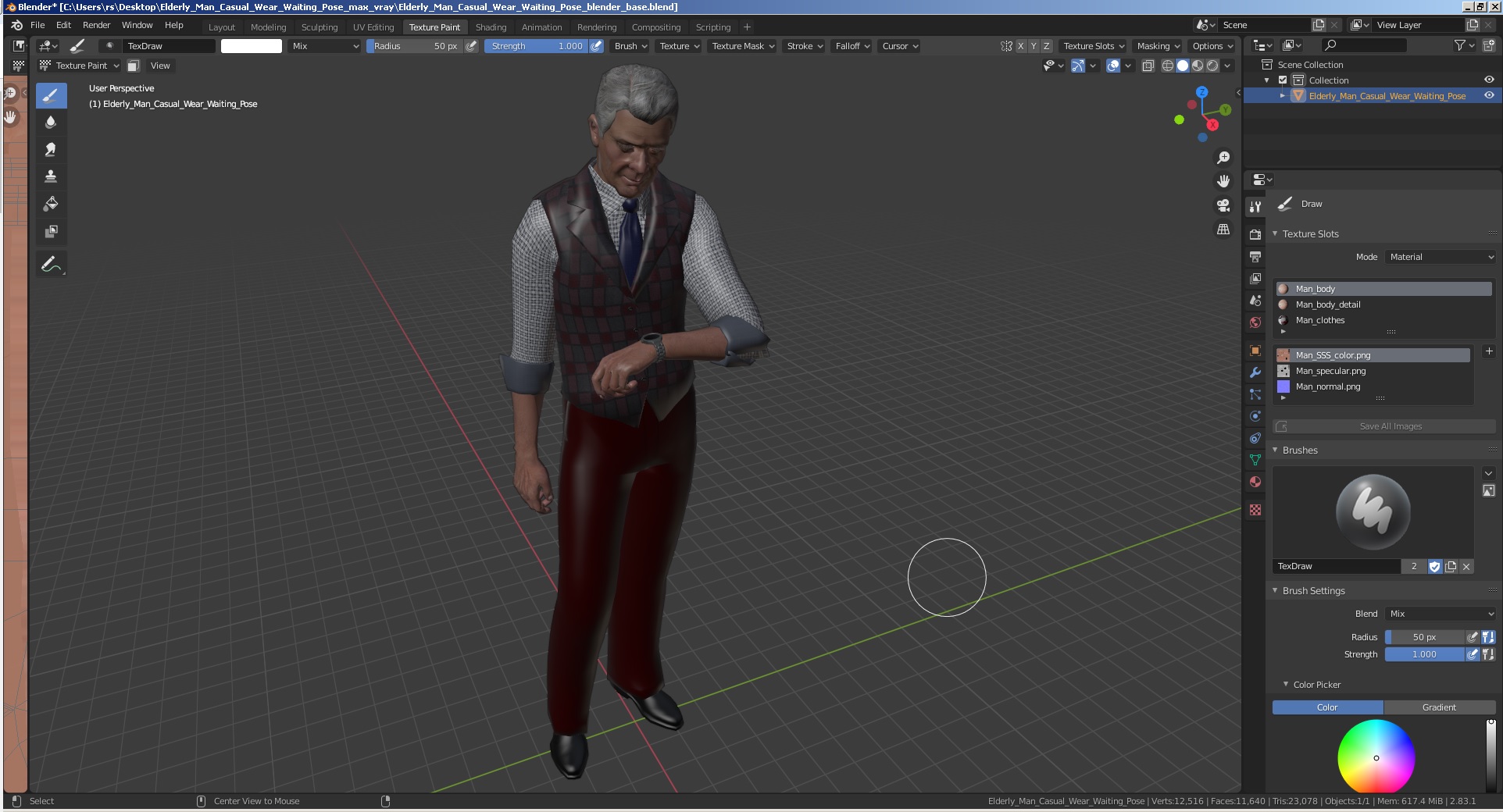1503x812 pixels.
Task: Open the Mode Material dropdown
Action: (1441, 257)
